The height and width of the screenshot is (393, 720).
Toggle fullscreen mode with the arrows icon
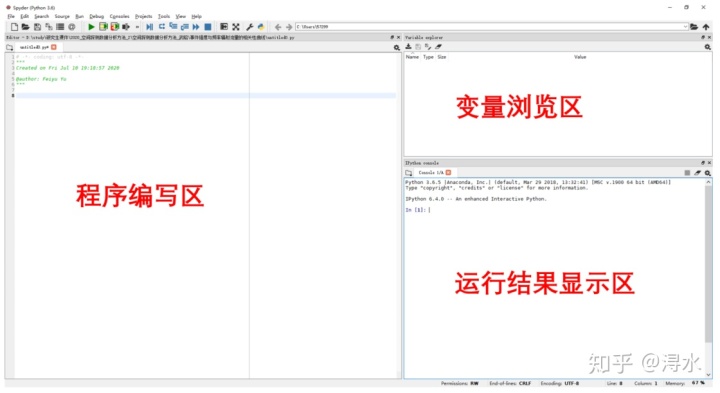click(x=236, y=27)
